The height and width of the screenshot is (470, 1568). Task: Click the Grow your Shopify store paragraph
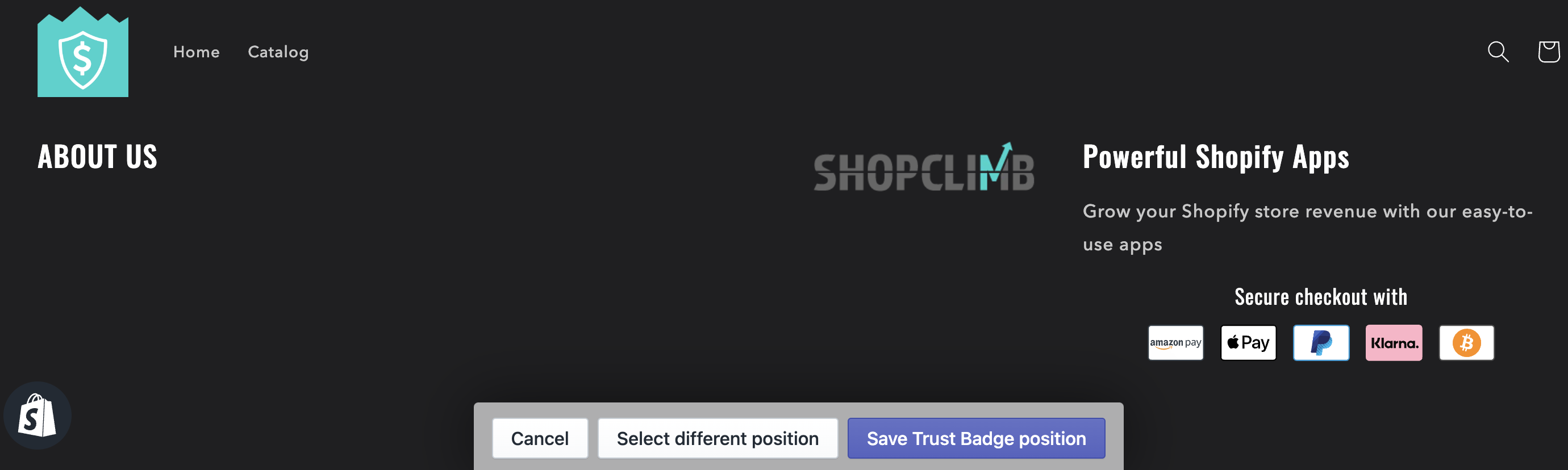tap(1307, 228)
